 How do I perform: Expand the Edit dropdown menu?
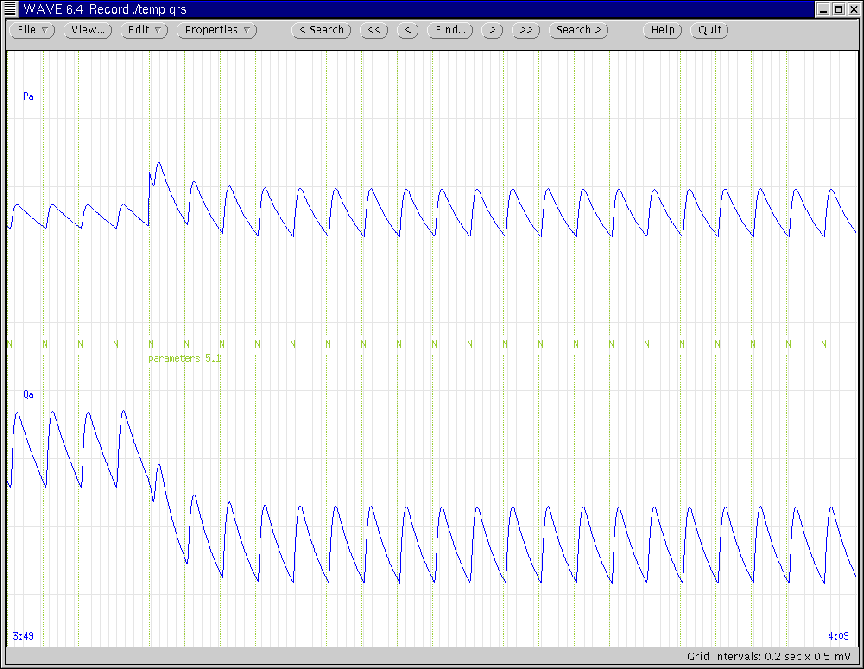click(145, 30)
